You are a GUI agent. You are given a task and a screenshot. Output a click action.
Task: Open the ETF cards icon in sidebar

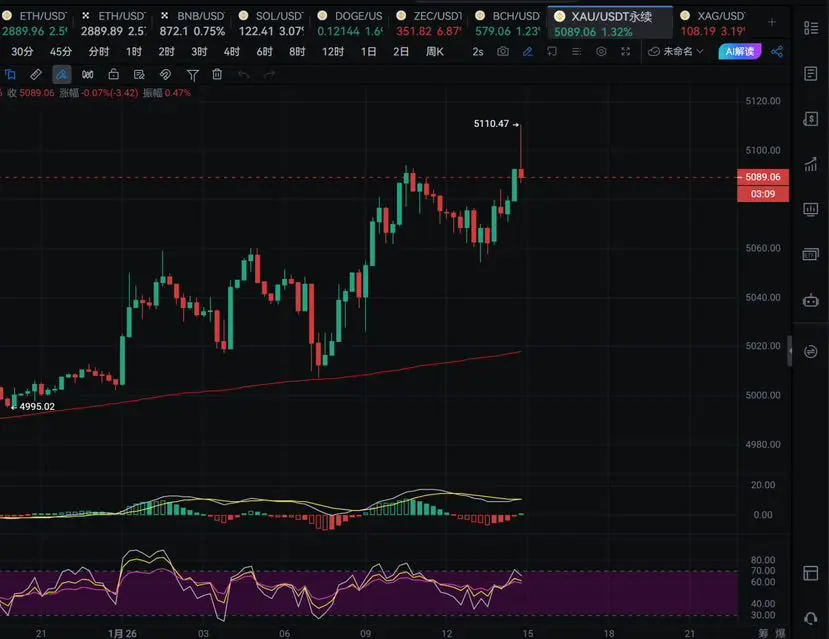pos(810,255)
